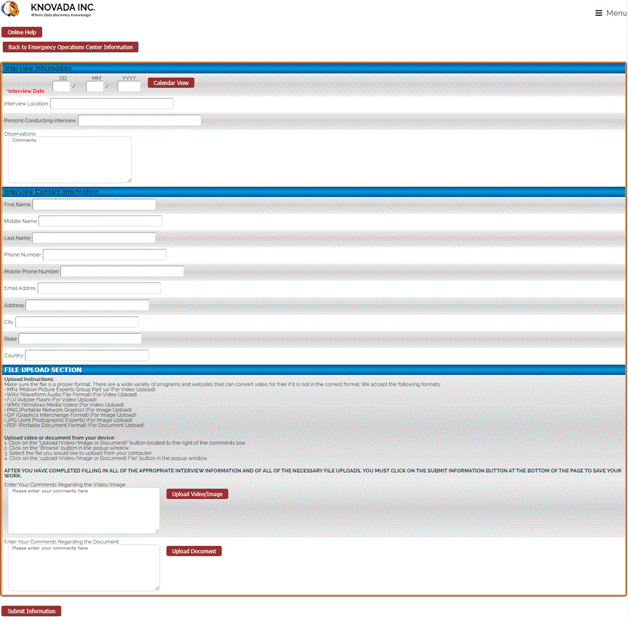Click the MM month input field
Image resolution: width=628 pixels, height=617 pixels.
[x=95, y=87]
